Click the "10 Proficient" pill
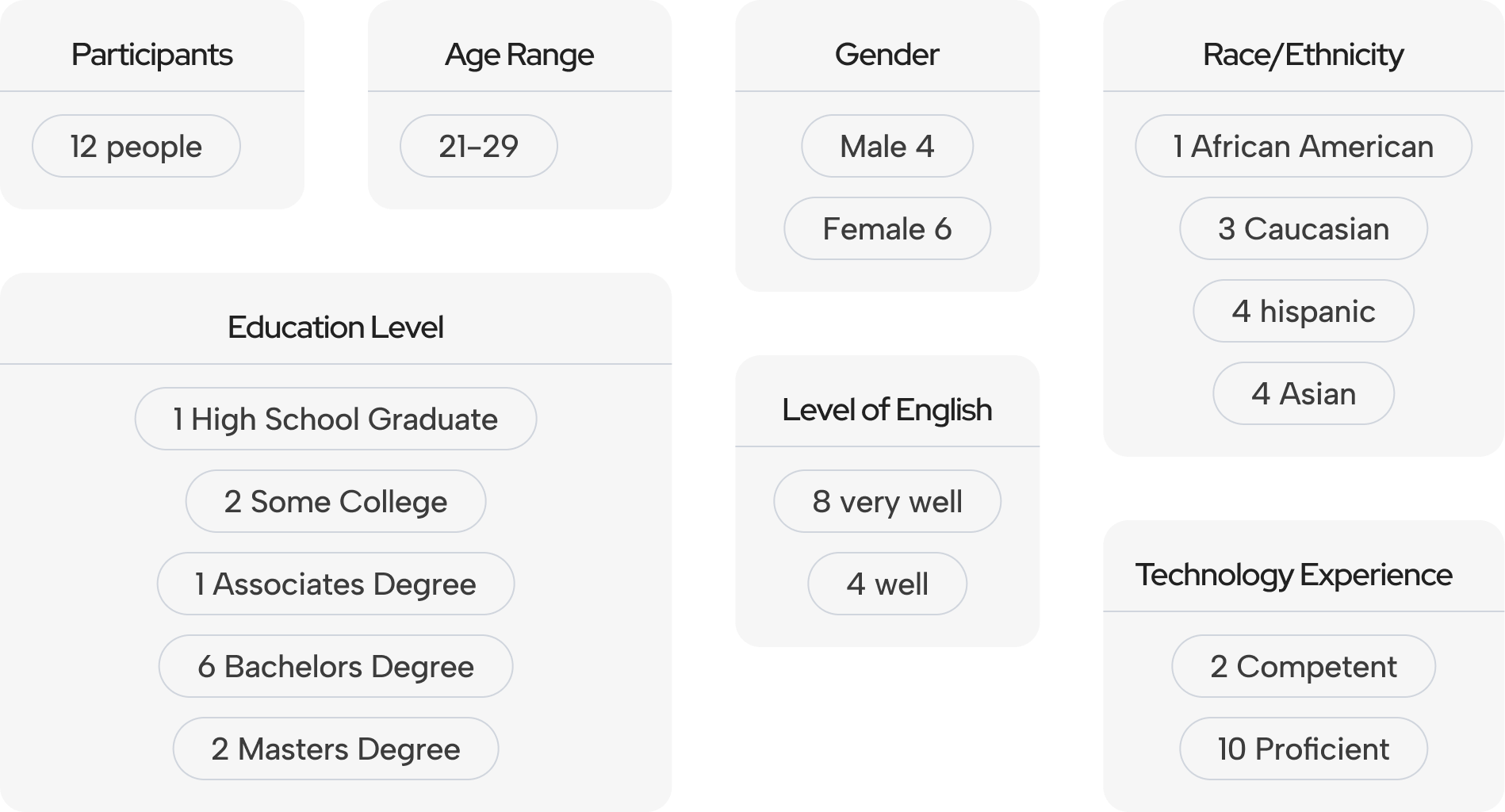 tap(1303, 749)
